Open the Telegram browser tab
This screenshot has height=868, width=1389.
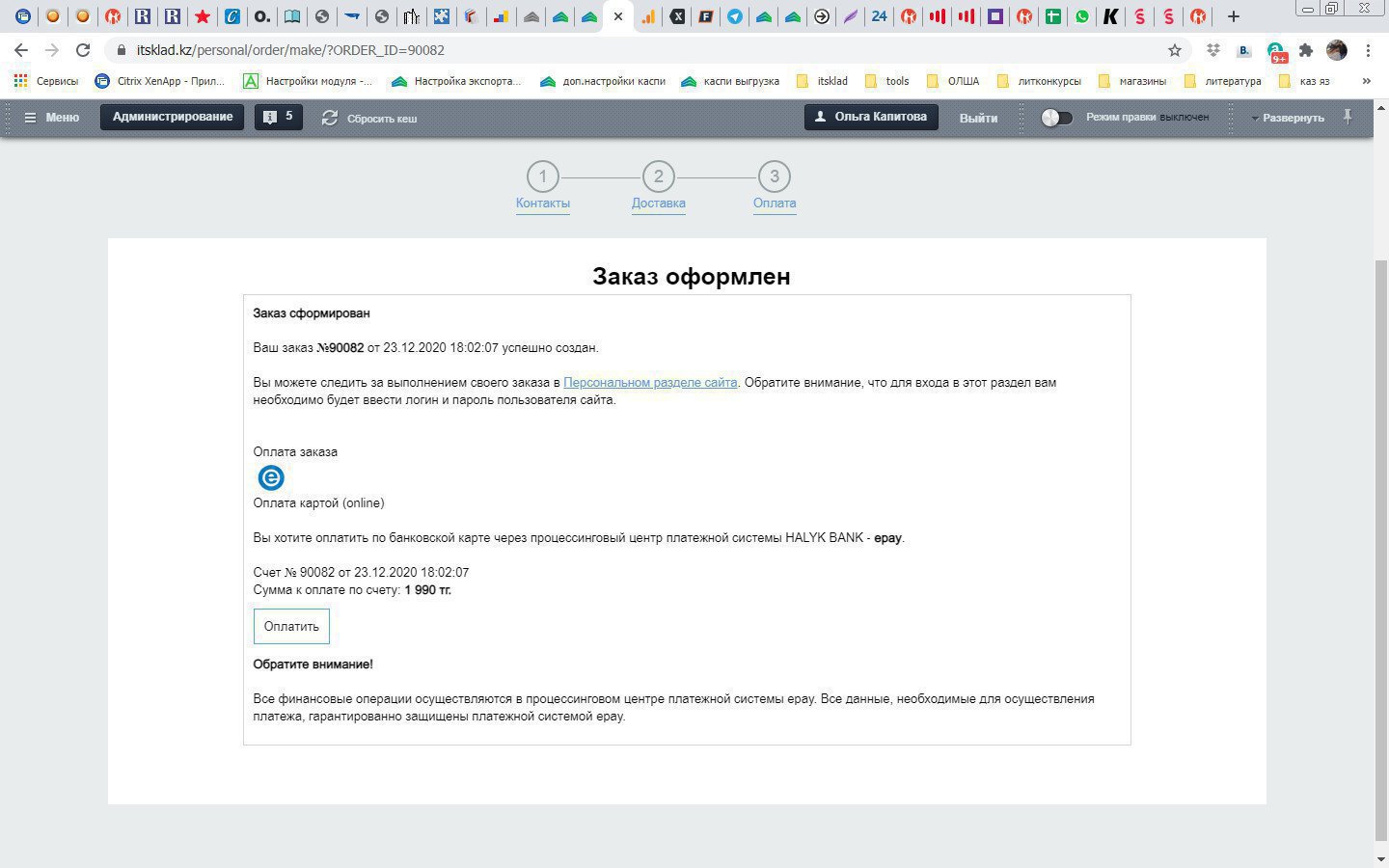(x=734, y=16)
